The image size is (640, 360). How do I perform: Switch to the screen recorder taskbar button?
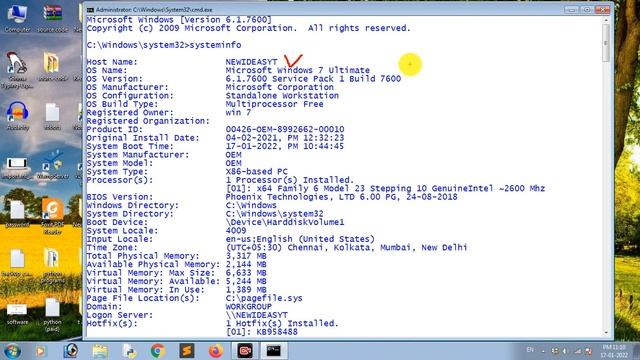click(245, 351)
